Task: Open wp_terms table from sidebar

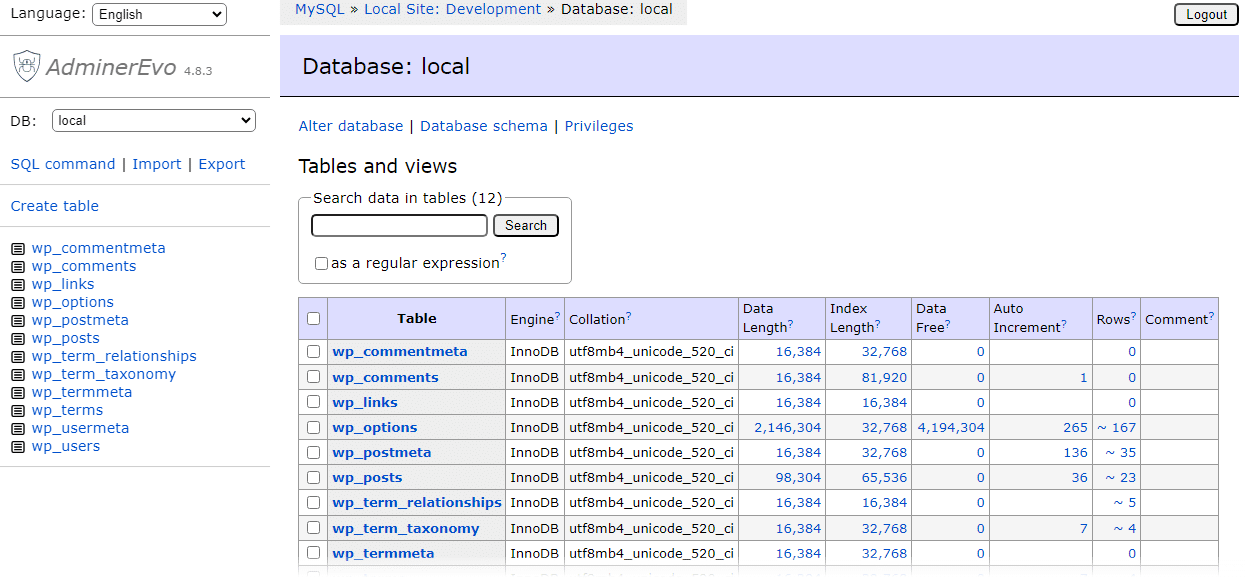Action: [67, 411]
